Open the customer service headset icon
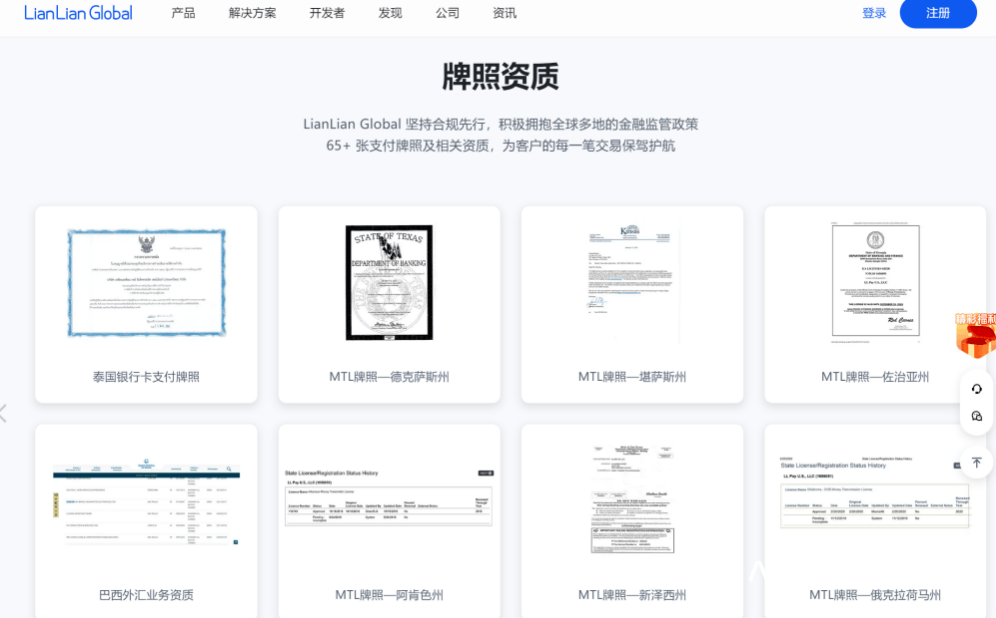The width and height of the screenshot is (996, 618). click(x=976, y=389)
